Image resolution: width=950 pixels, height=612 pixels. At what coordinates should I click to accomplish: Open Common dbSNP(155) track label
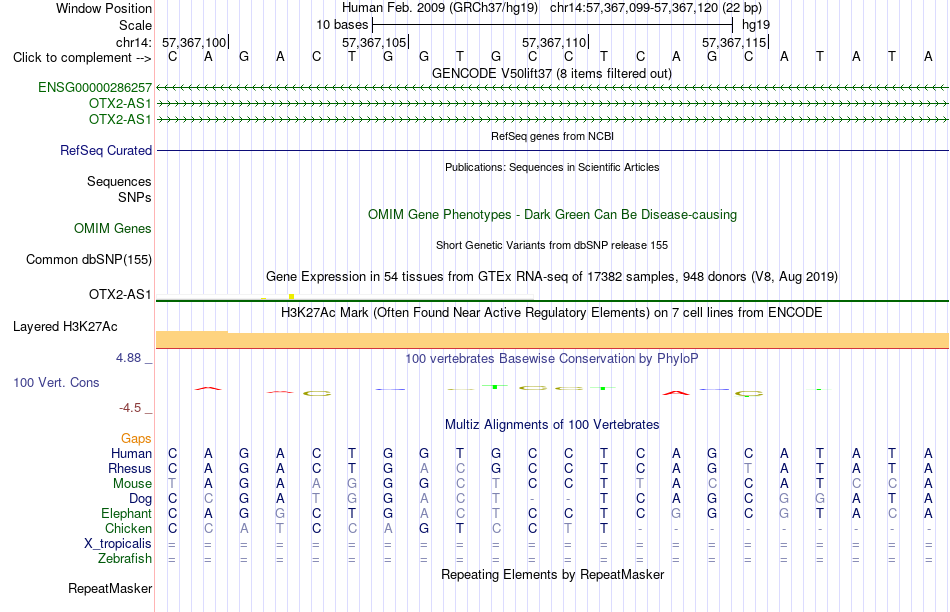pyautogui.click(x=89, y=259)
